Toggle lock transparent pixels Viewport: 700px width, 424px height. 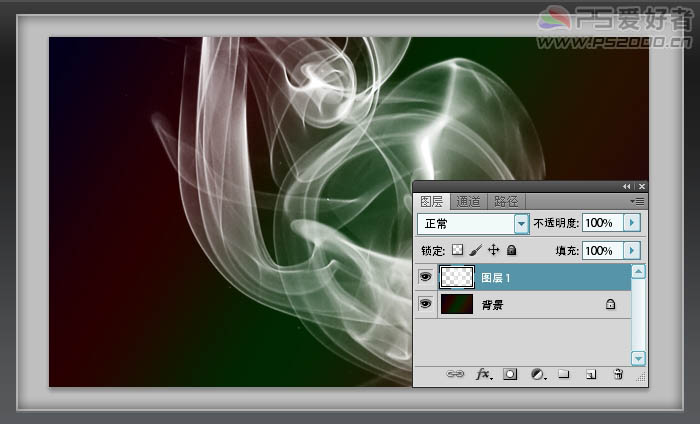(x=458, y=250)
